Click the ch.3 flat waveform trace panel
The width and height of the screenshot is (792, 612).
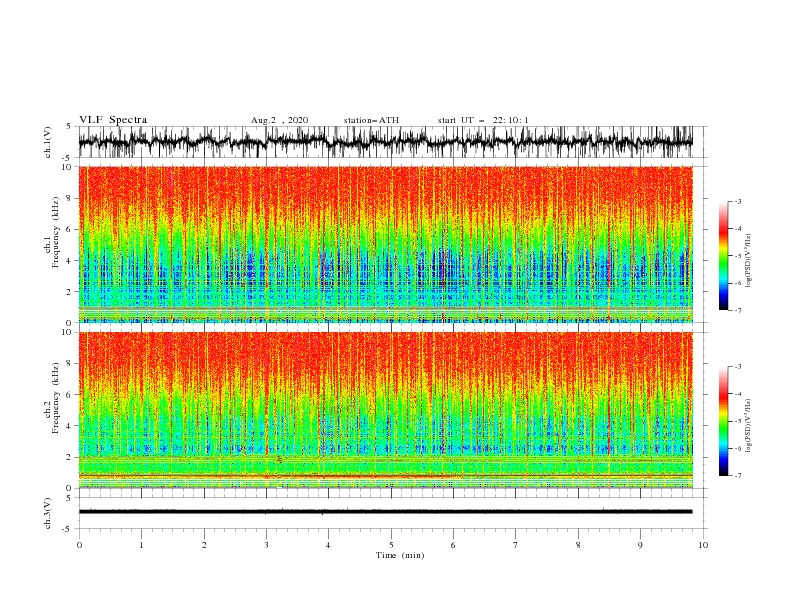(392, 513)
